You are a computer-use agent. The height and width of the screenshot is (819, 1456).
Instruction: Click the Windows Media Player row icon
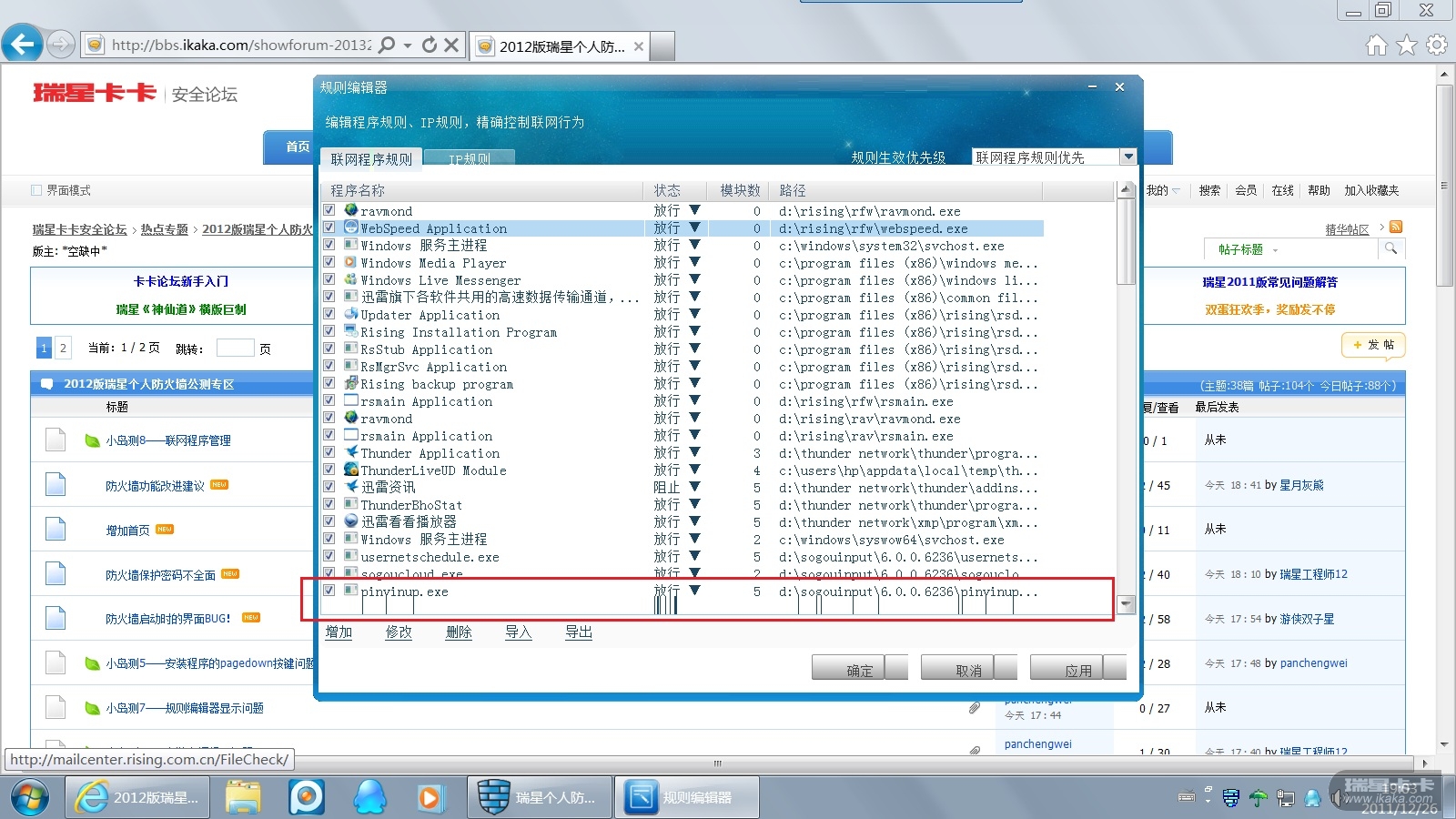[x=351, y=262]
